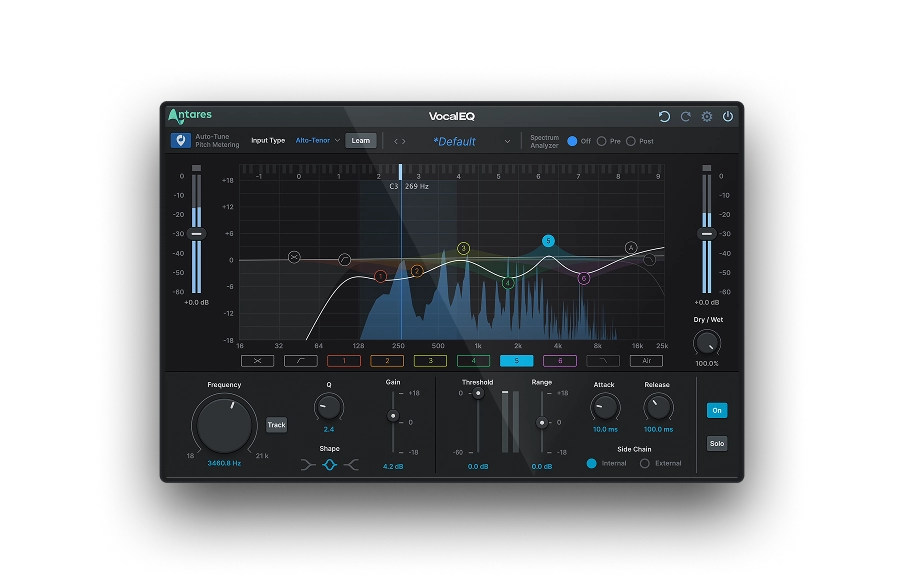The height and width of the screenshot is (584, 904).
Task: Select band 6 tab
Action: click(560, 361)
